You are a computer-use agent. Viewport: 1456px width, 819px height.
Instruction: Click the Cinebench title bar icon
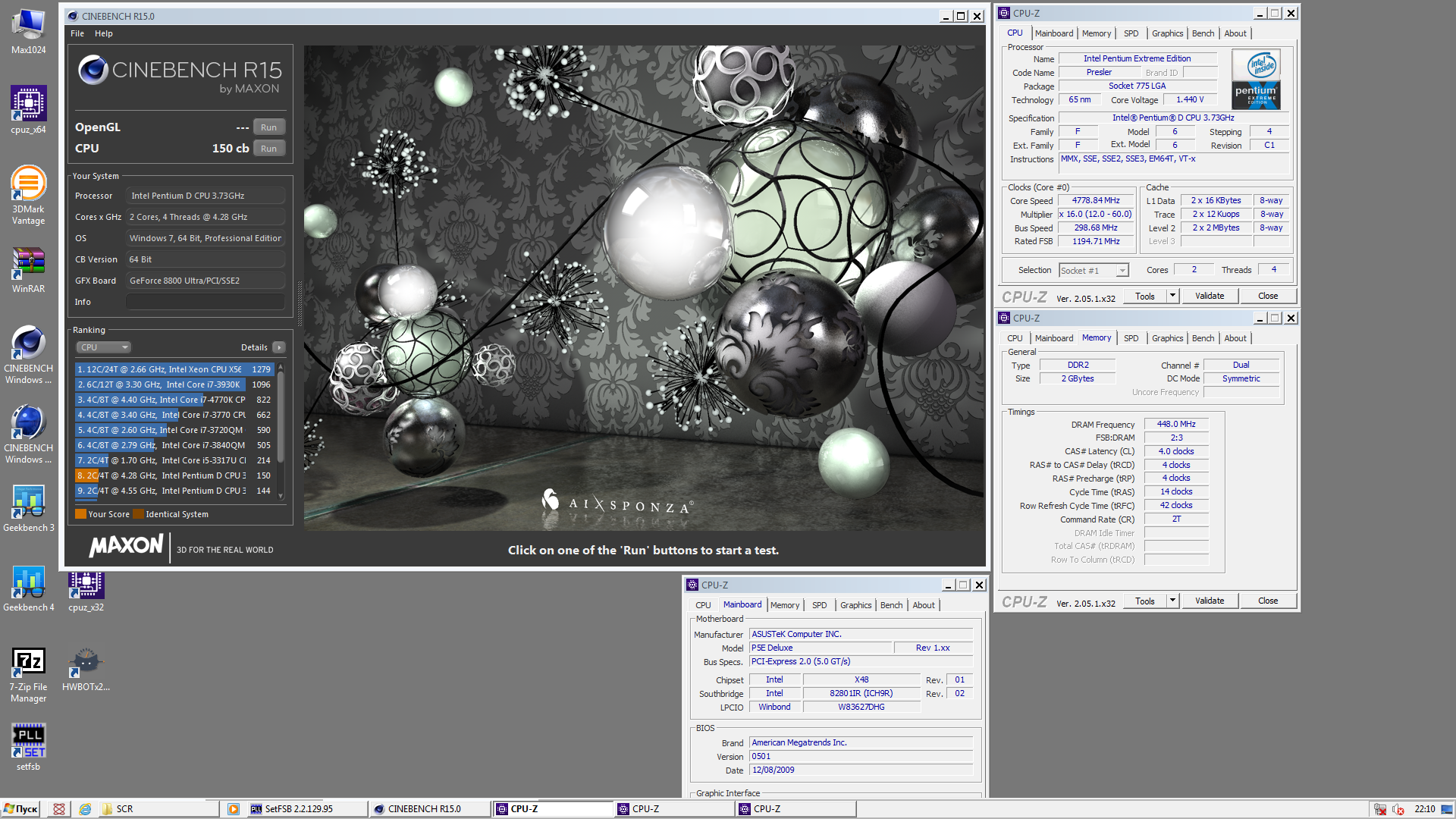[73, 16]
